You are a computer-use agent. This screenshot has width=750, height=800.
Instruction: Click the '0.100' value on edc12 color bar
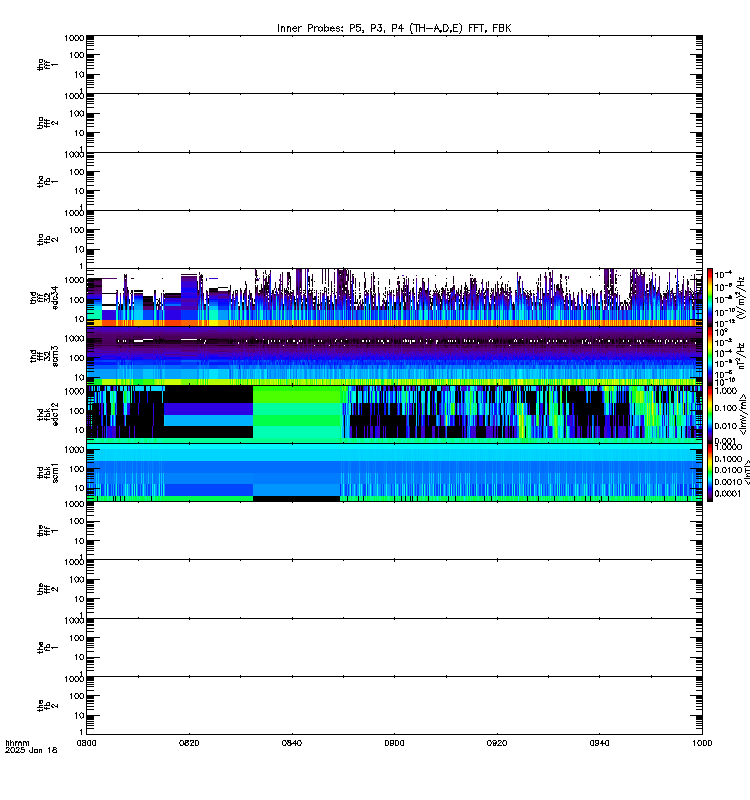coord(726,408)
